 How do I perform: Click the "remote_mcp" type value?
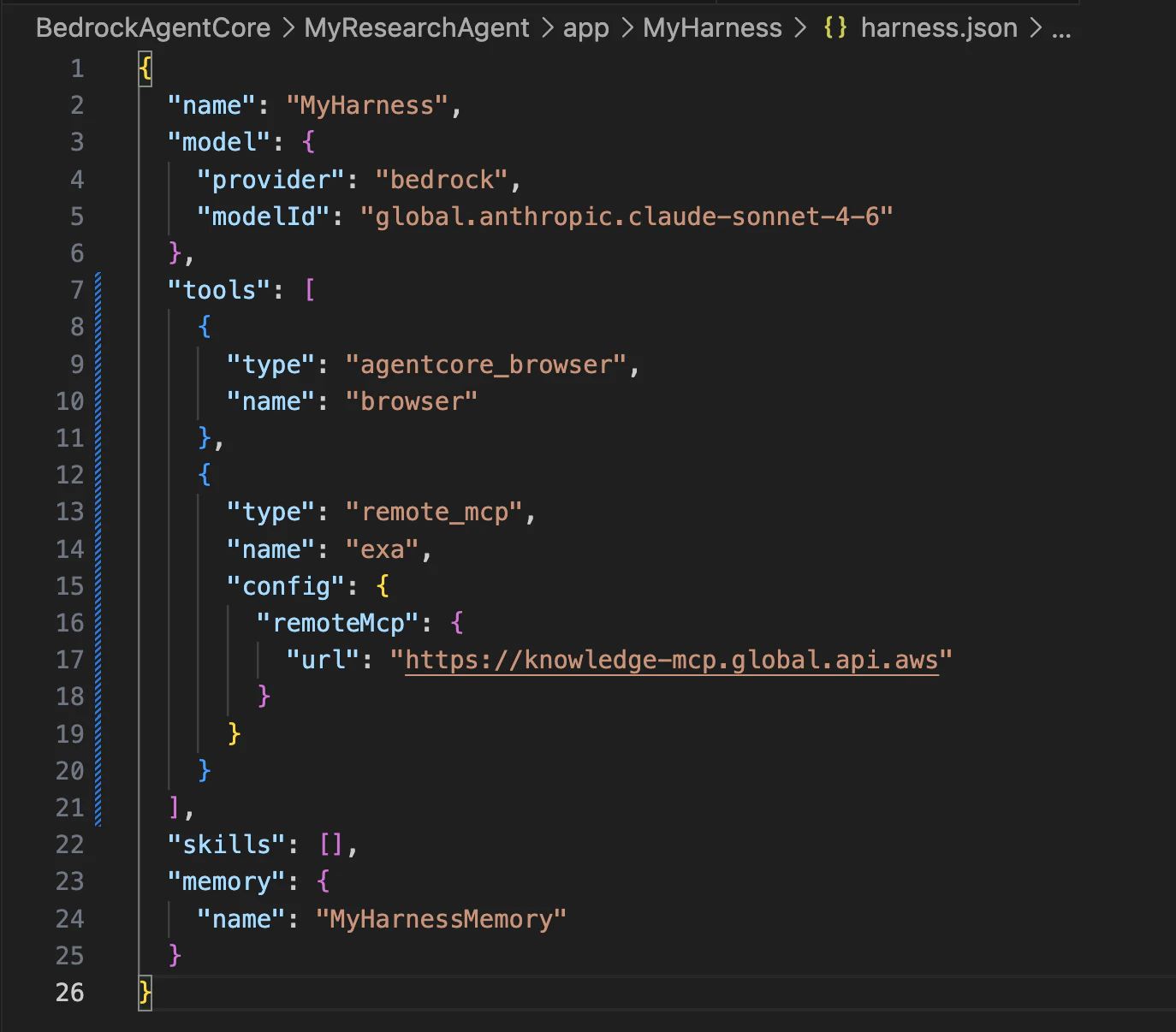[435, 512]
